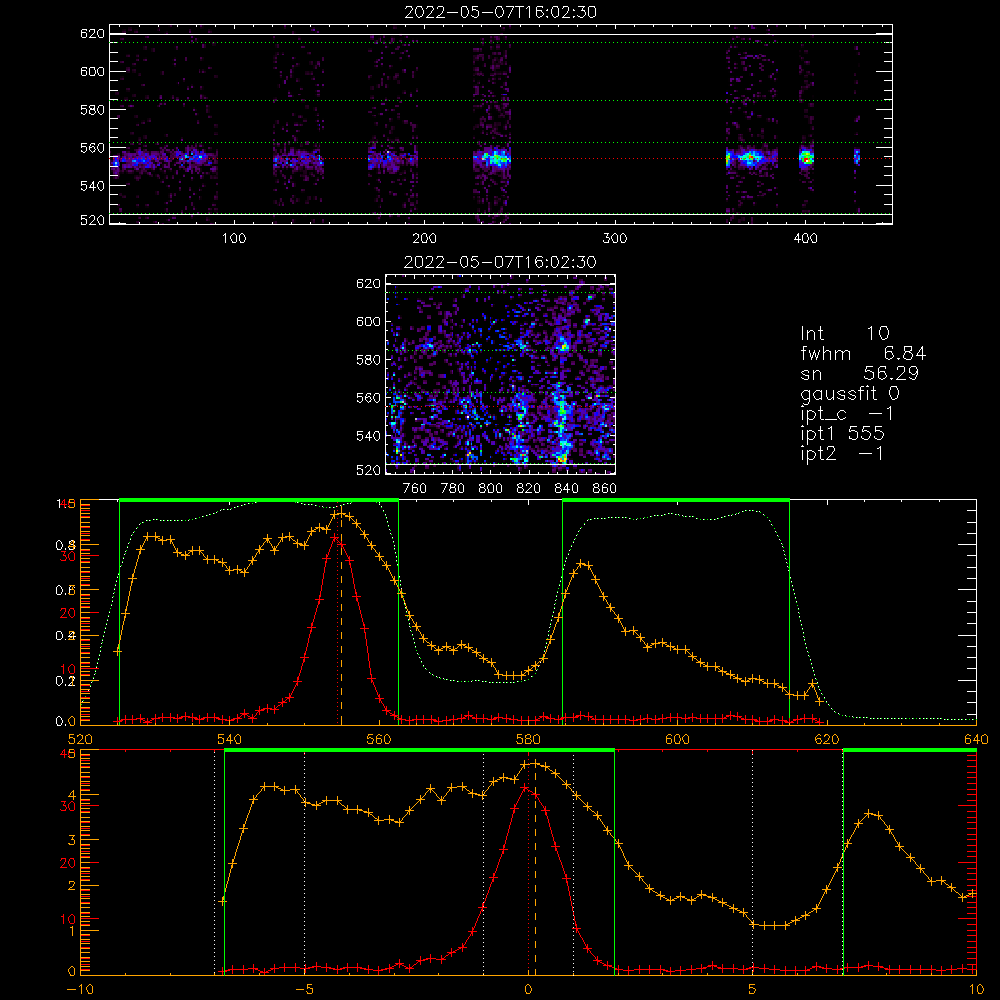Viewport: 1000px width, 1000px height.
Task: Click the middle image title 2022-05-07T16:02:30
Action: click(x=500, y=262)
